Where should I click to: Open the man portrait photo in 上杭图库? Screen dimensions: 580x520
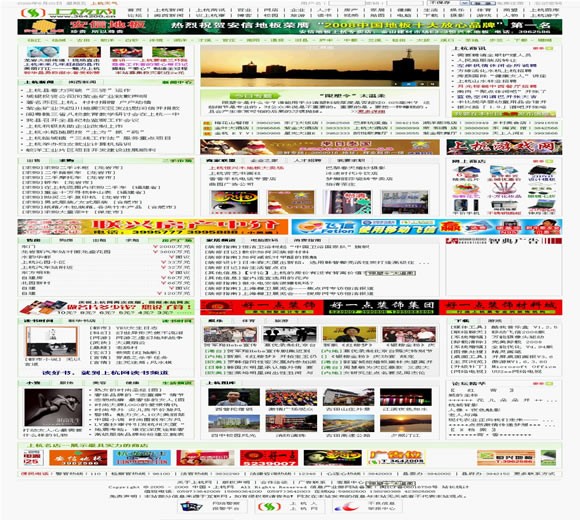click(234, 397)
